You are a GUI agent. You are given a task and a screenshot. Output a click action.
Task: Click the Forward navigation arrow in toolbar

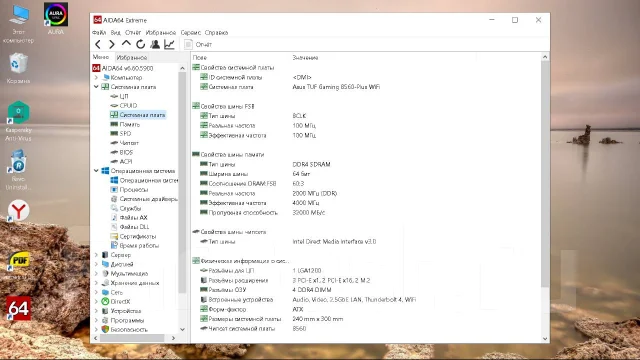112,44
